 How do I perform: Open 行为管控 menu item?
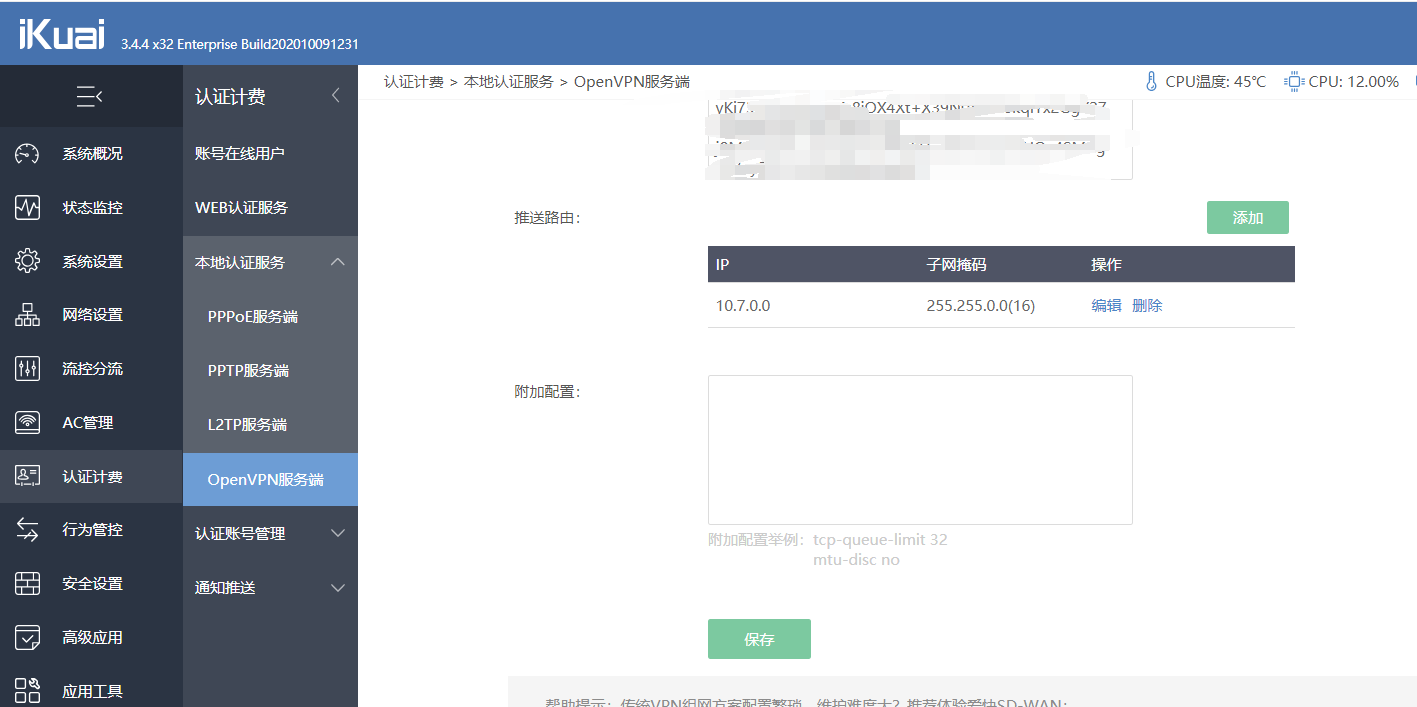[x=91, y=530]
